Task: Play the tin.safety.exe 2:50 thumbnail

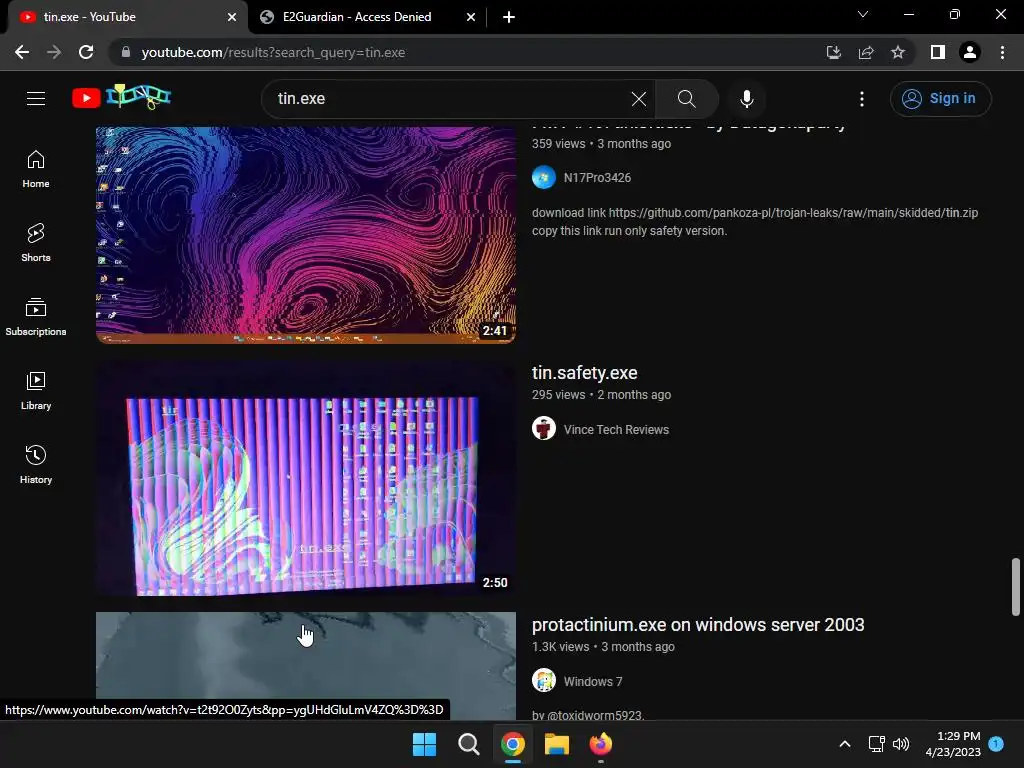Action: tap(306, 478)
